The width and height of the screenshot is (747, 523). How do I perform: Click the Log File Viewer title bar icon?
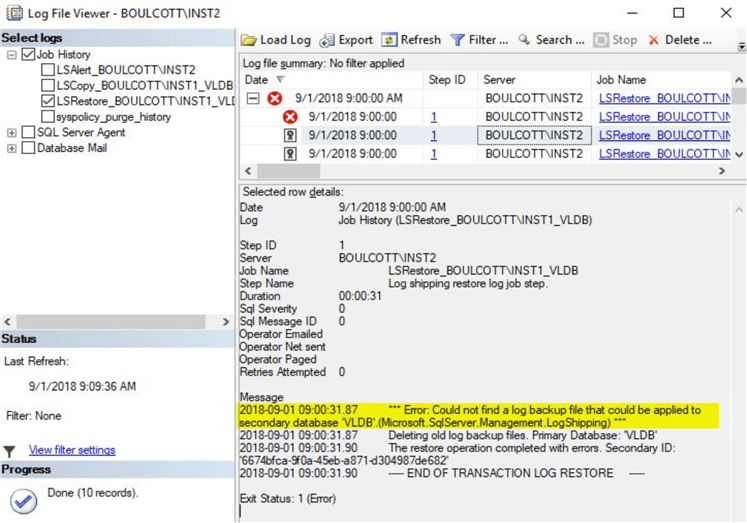pyautogui.click(x=14, y=13)
